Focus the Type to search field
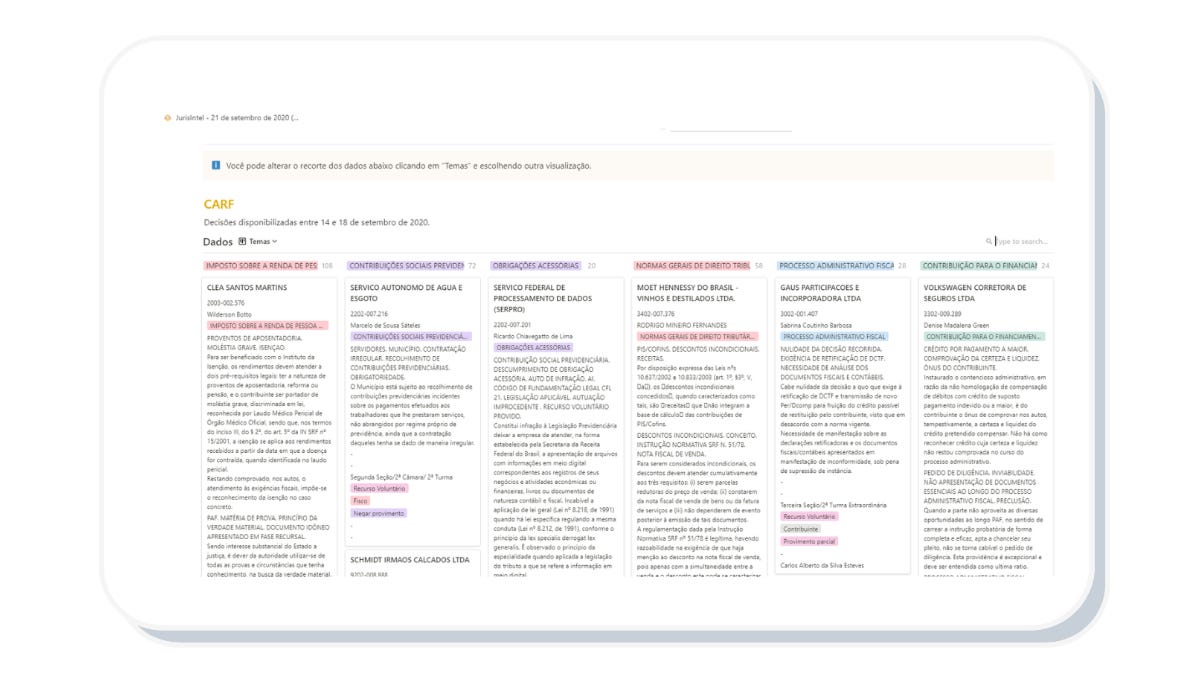This screenshot has height=675, width=1200. pos(1021,241)
